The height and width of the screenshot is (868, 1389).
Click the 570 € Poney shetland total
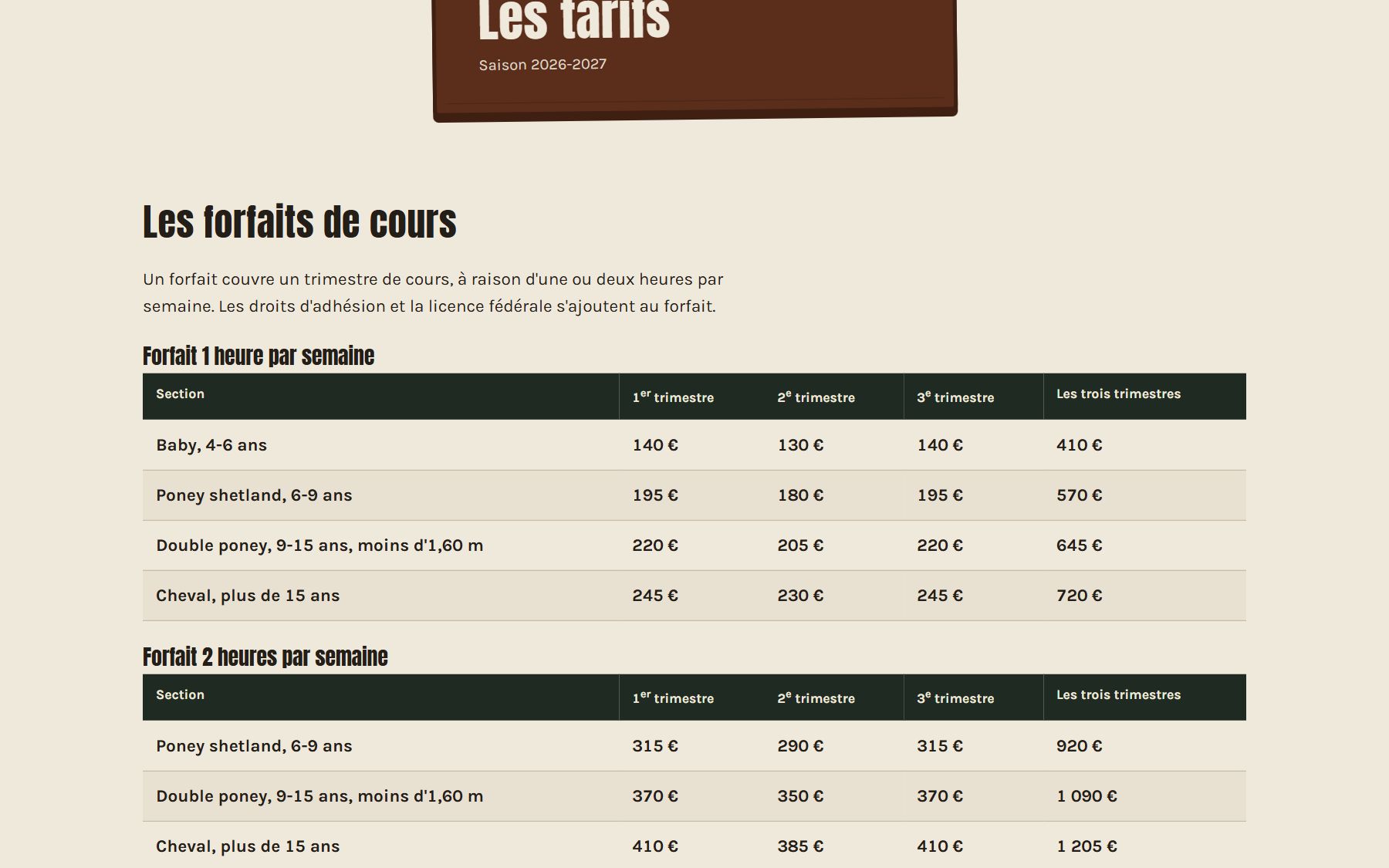pyautogui.click(x=1080, y=495)
